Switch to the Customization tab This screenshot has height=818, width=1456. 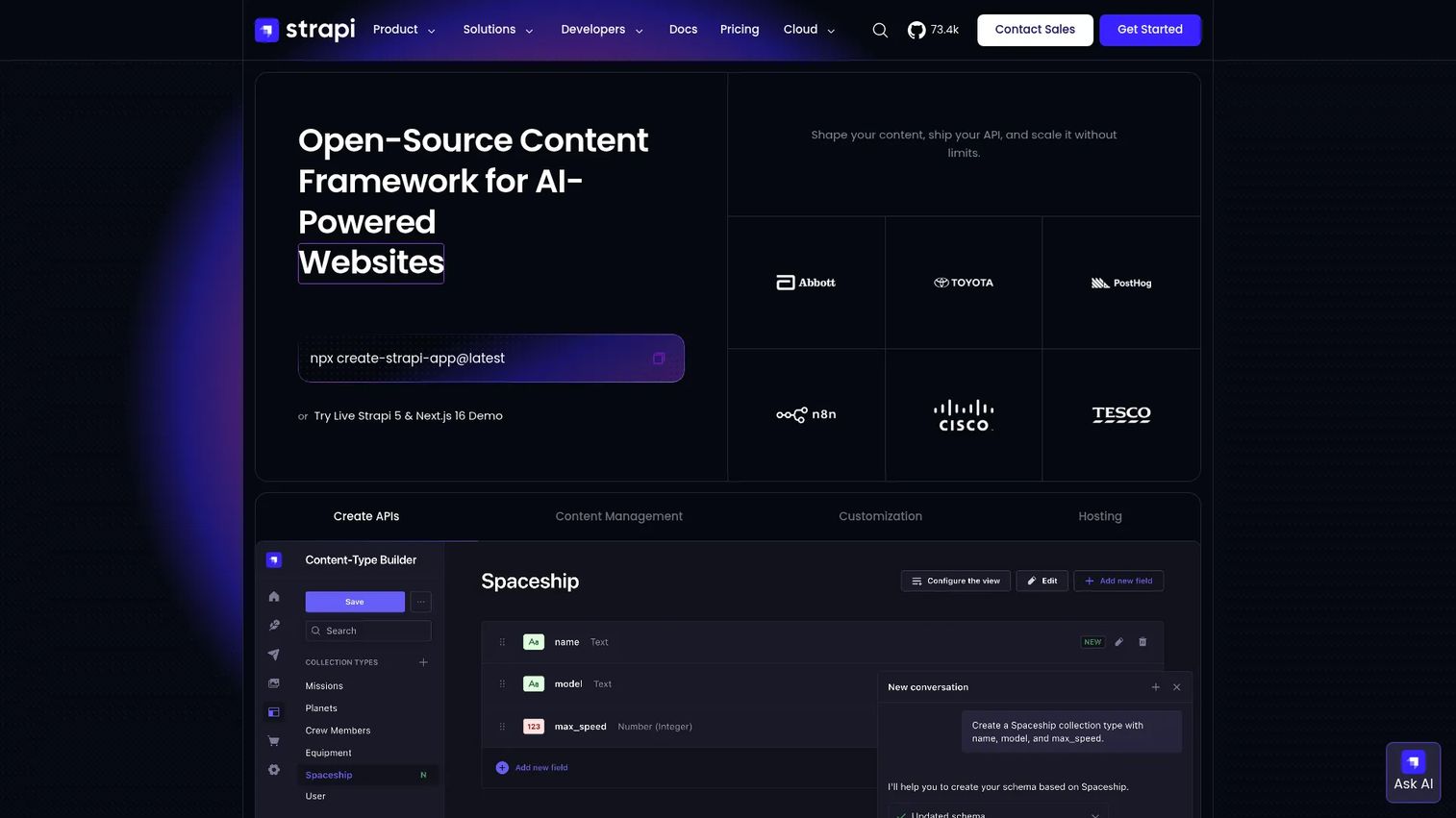pos(880,517)
